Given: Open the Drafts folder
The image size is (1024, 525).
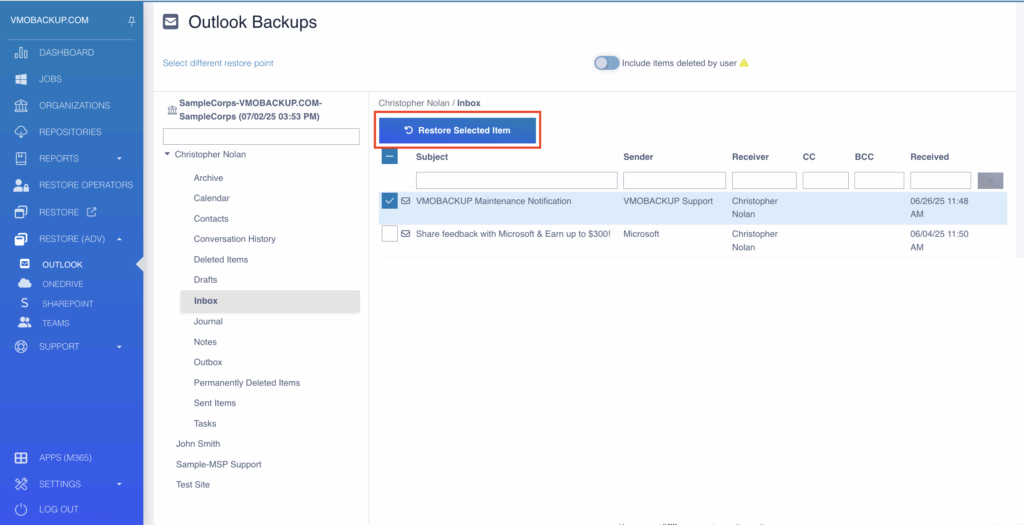Looking at the screenshot, I should click(206, 279).
